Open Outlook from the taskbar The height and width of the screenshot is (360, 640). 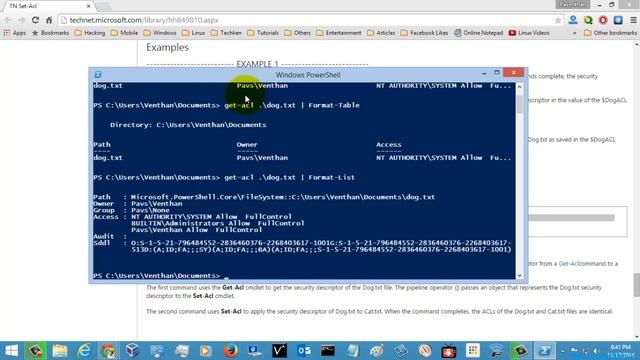coord(304,351)
